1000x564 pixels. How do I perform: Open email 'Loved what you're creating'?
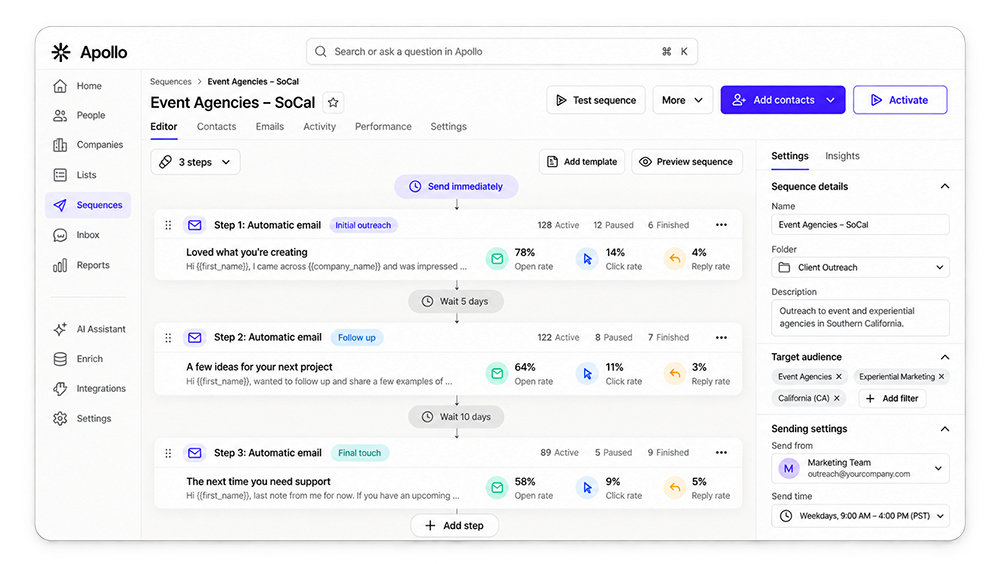pyautogui.click(x=247, y=252)
